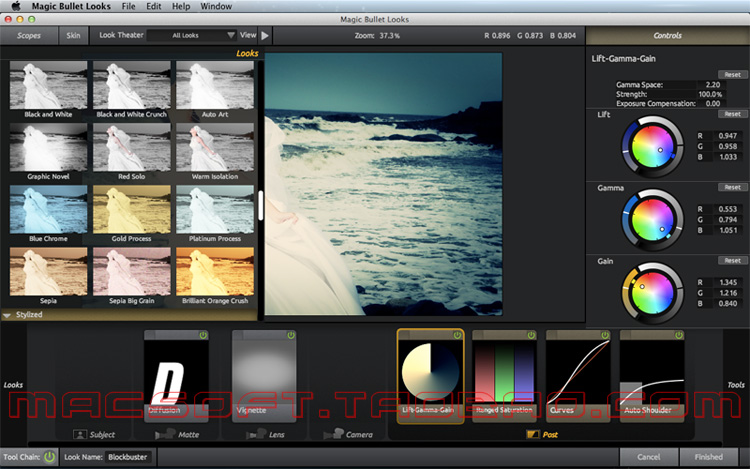Click the Cancel button
This screenshot has height=469, width=750.
(649, 457)
